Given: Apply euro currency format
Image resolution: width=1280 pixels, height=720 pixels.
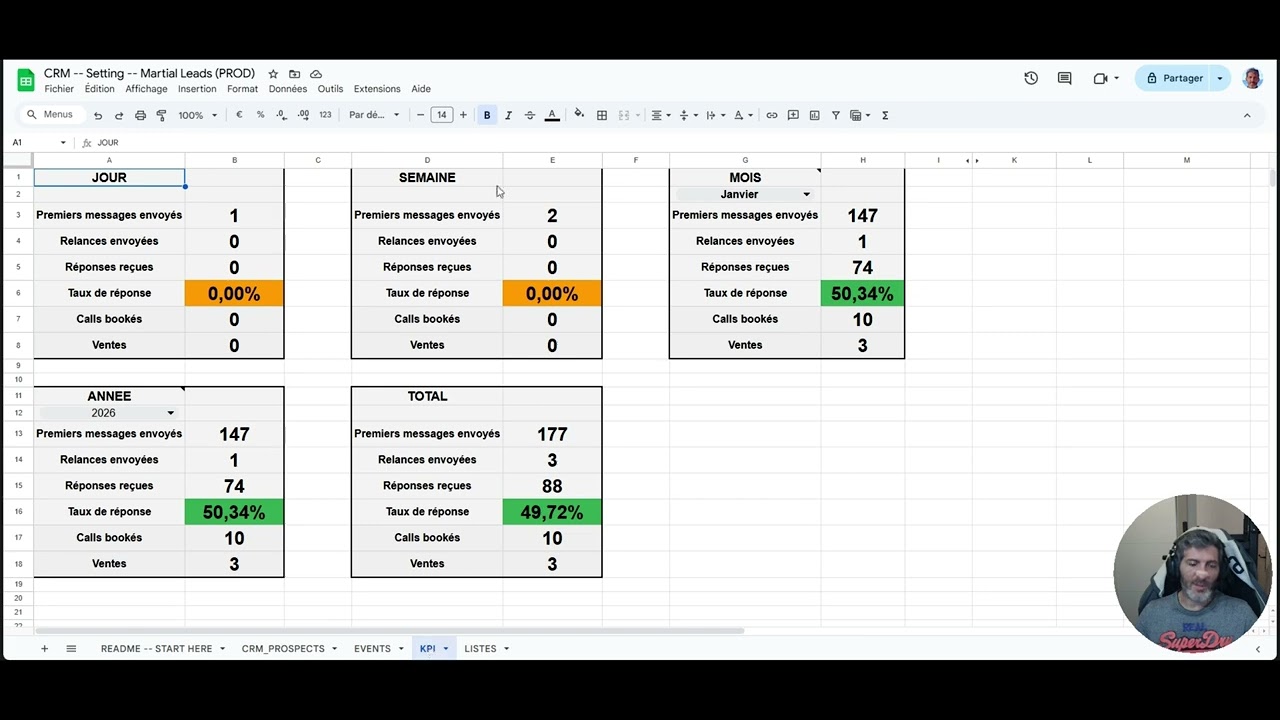Looking at the screenshot, I should (x=239, y=115).
